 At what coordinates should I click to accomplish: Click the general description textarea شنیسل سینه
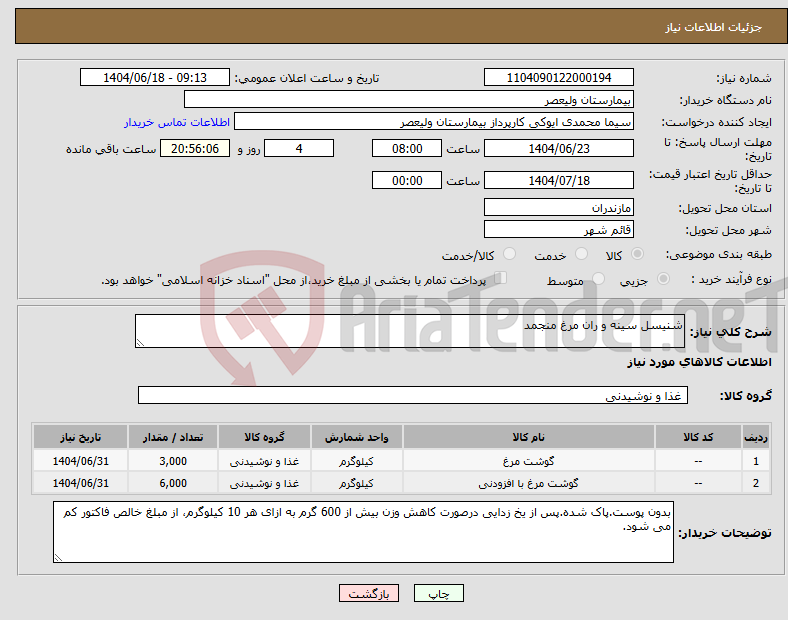(410, 331)
